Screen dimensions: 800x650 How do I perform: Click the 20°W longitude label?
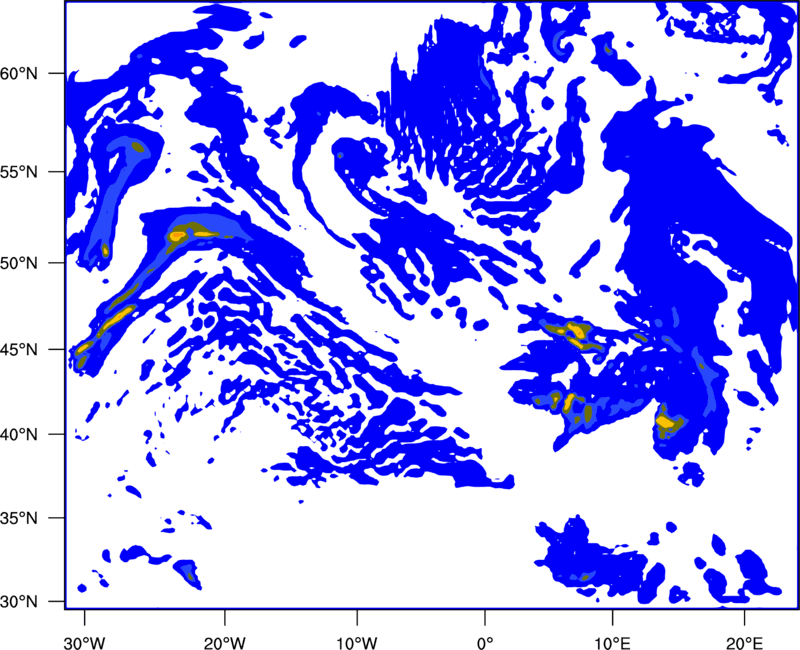tap(224, 643)
